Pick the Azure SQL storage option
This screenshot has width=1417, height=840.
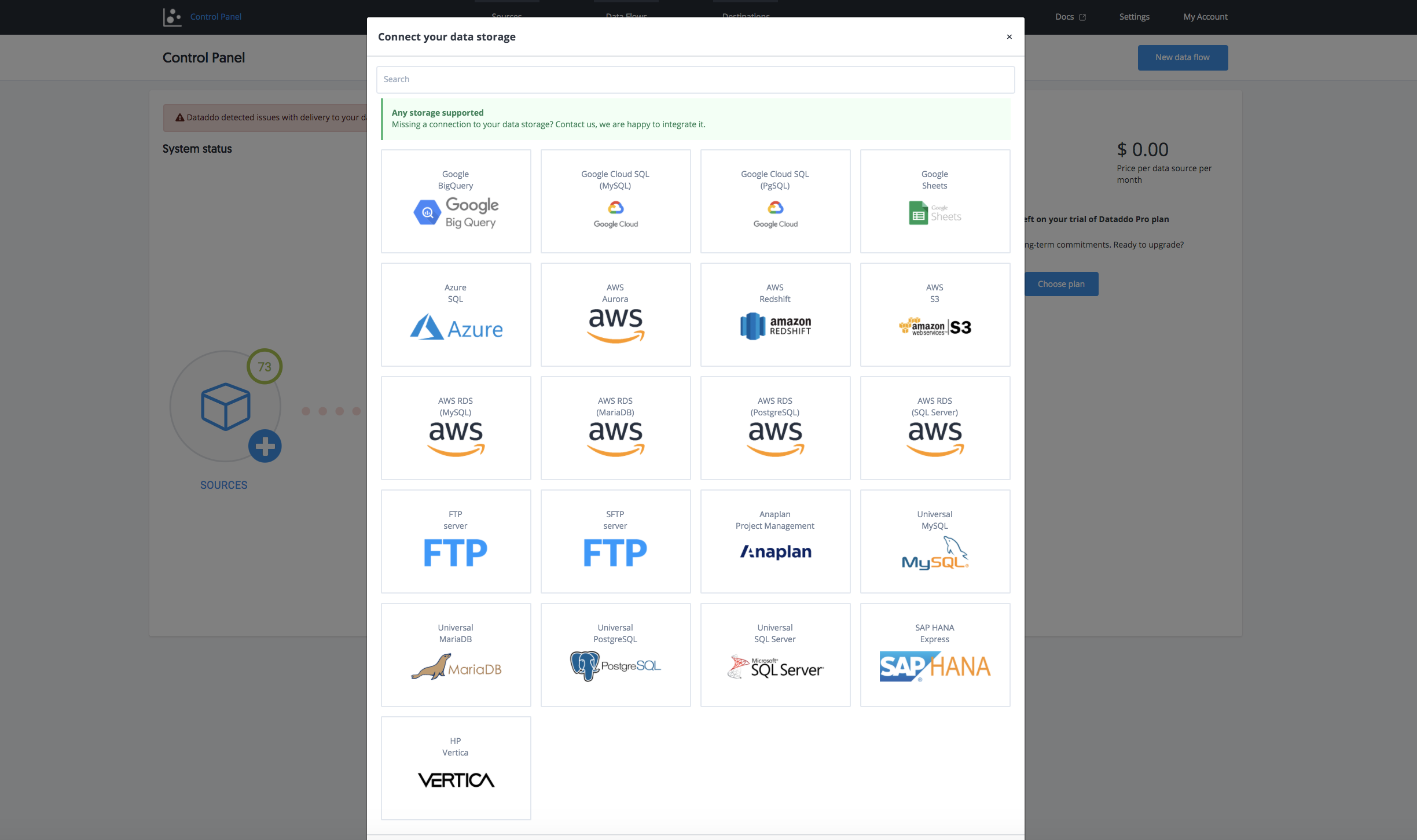coord(456,315)
